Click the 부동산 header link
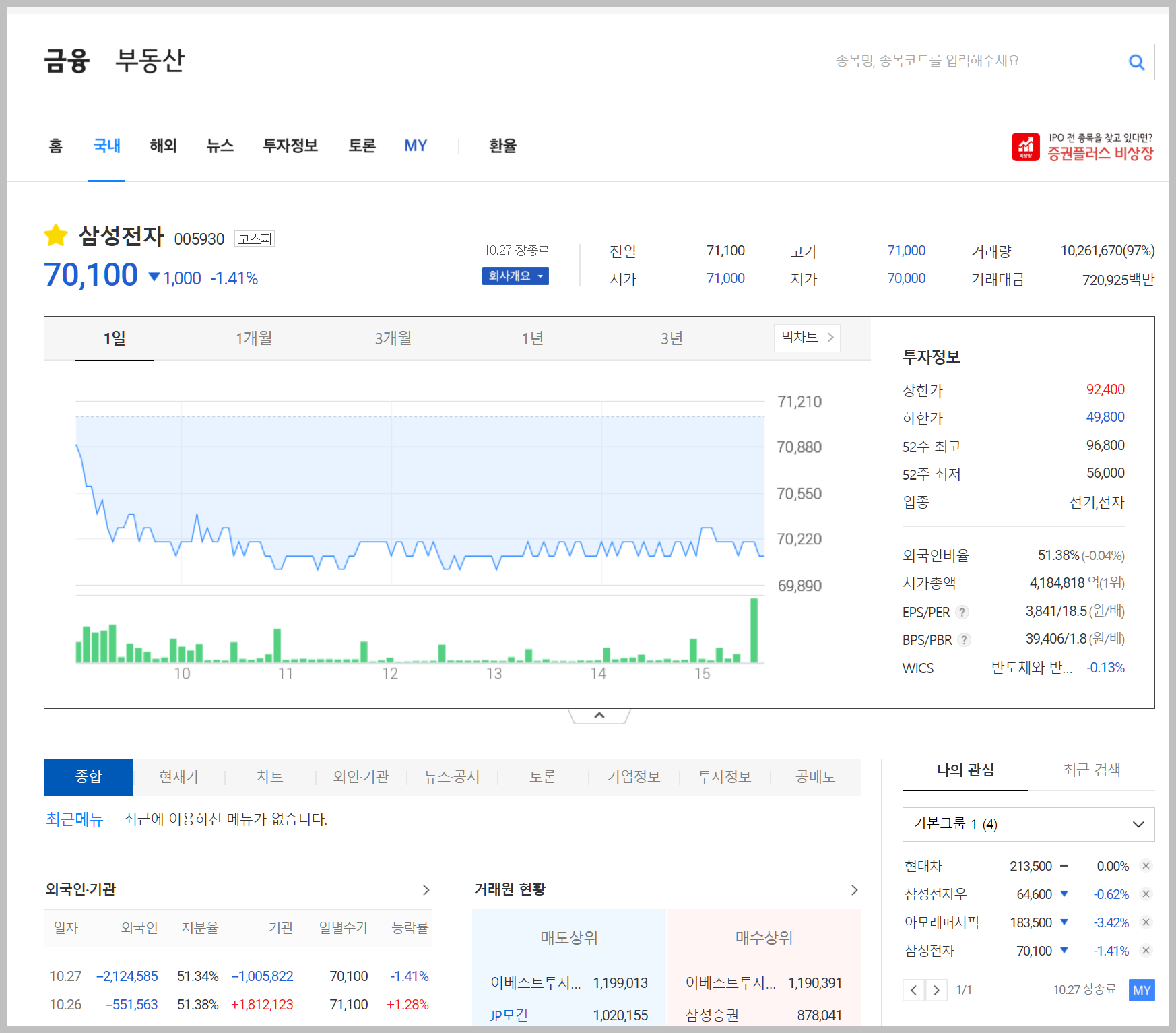The width and height of the screenshot is (1176, 1033). [150, 61]
